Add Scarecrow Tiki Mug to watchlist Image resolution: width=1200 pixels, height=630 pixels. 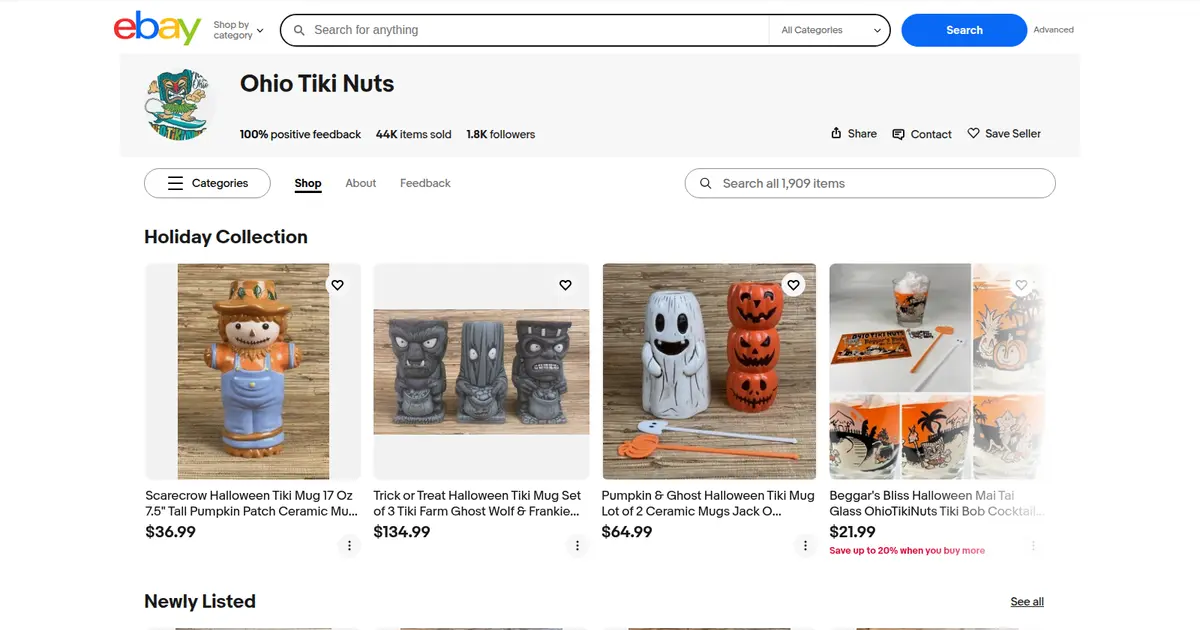[x=337, y=285]
